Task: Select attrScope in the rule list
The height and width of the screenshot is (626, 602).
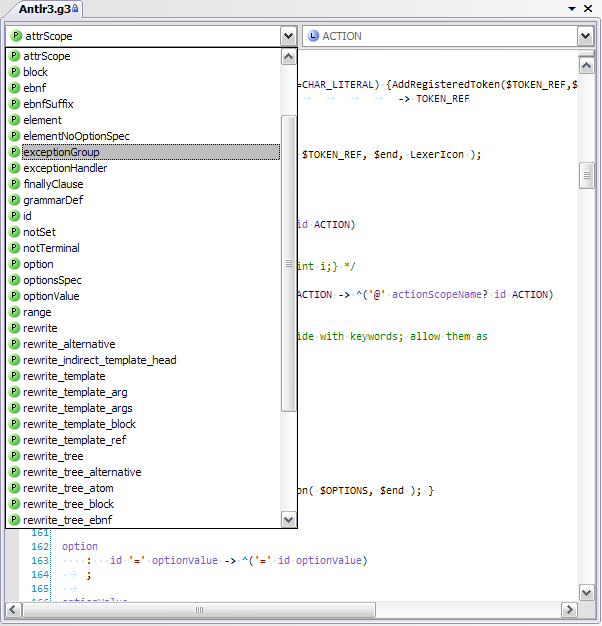Action: [x=144, y=56]
